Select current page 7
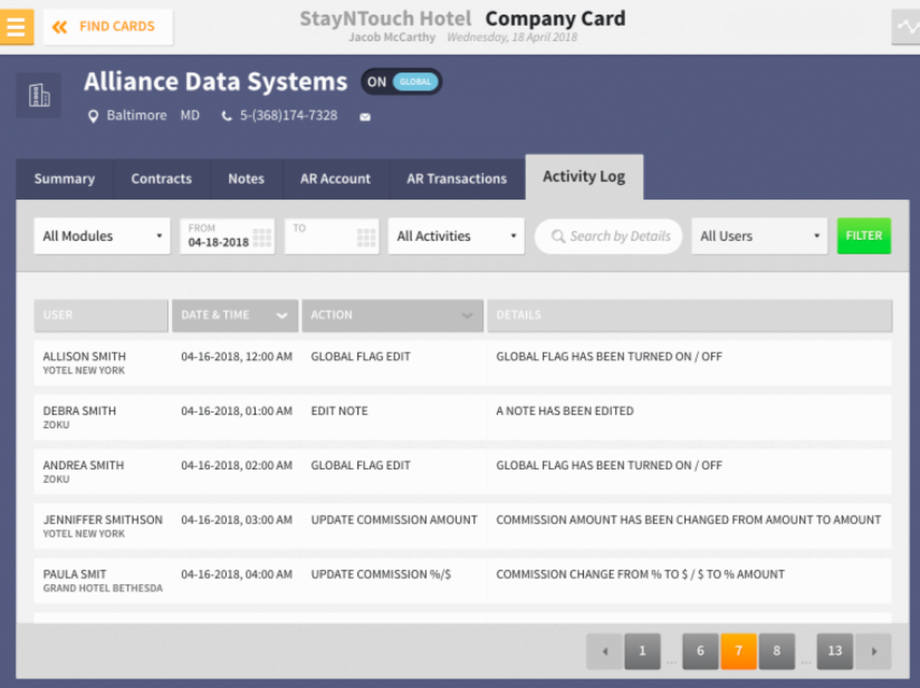Screen dimensions: 920x688 pos(738,651)
